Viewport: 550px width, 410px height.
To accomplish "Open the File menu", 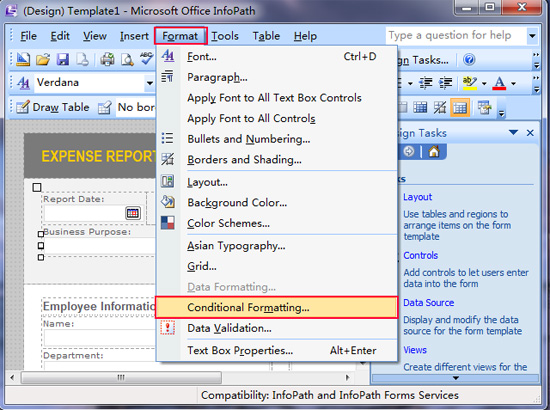I will (28, 36).
